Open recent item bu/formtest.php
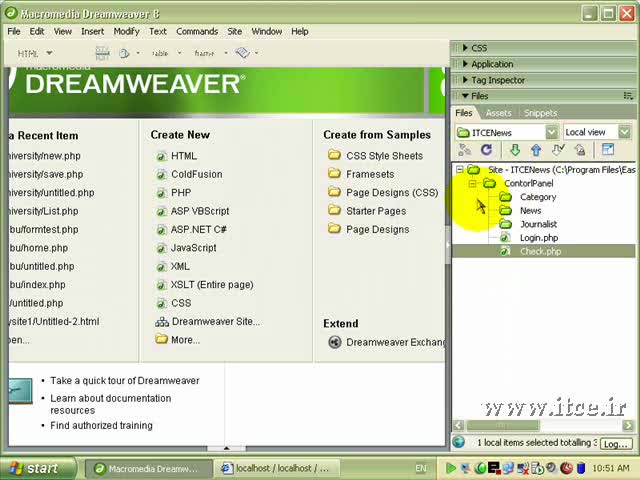The image size is (640, 480). [44, 229]
